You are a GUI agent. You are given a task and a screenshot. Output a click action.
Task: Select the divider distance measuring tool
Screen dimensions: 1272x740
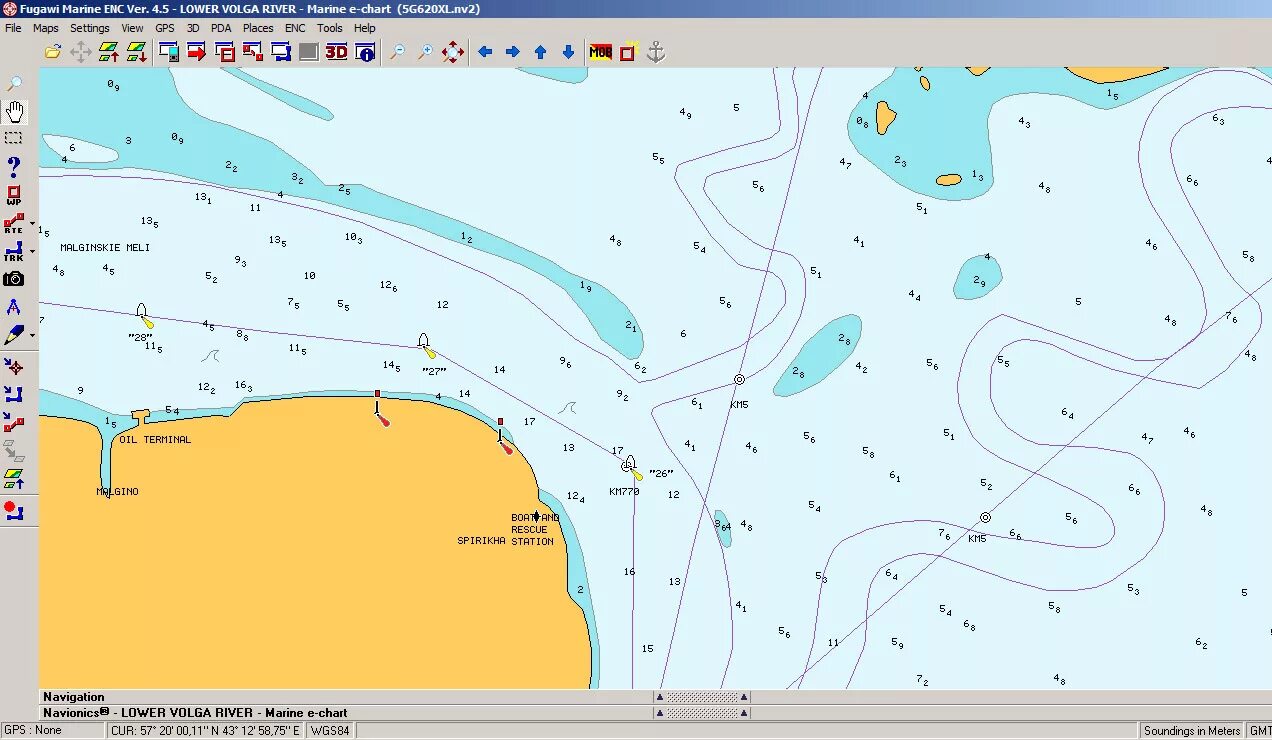(14, 307)
